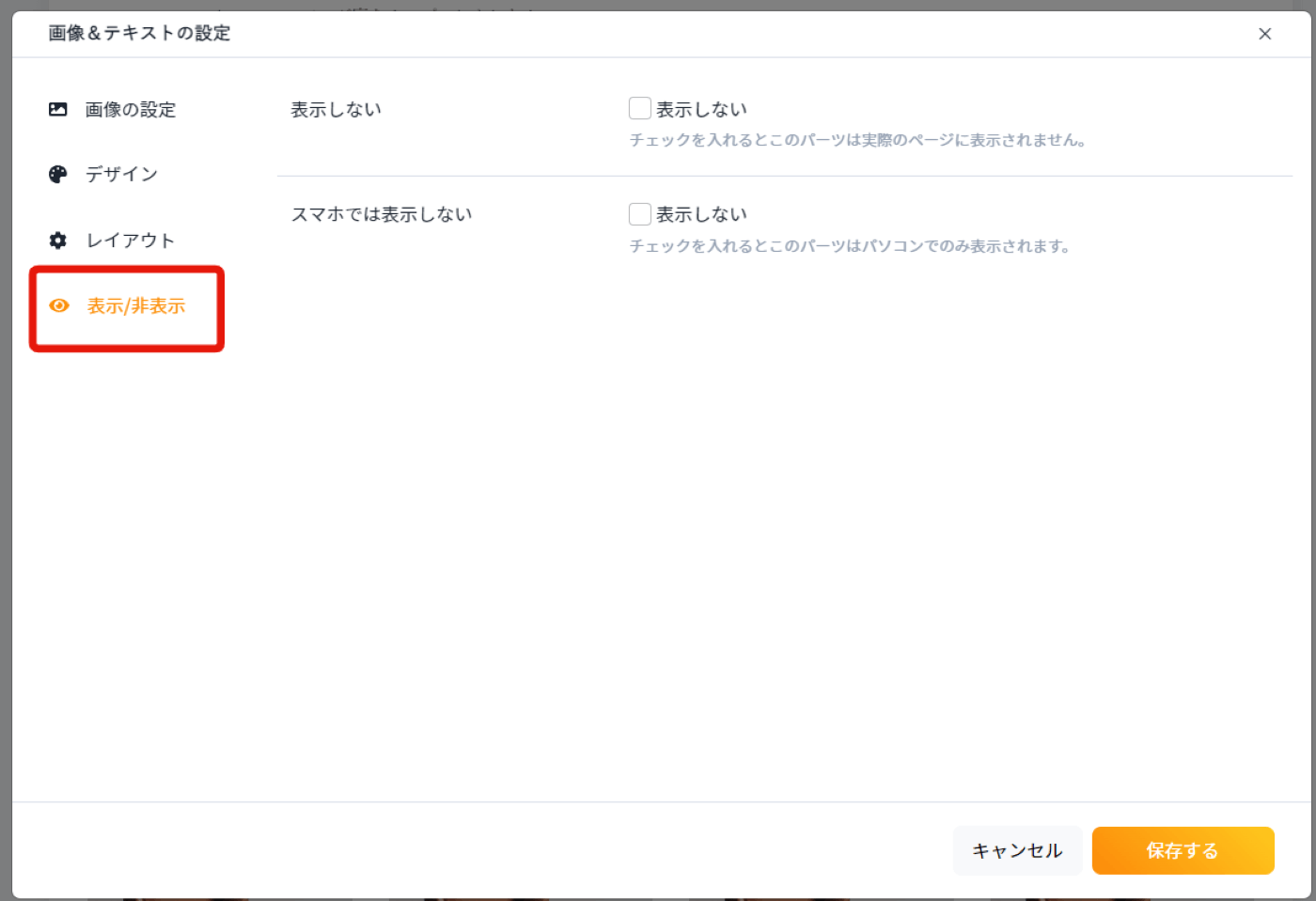Enable the スマホでは表示しない checkbox

640,214
